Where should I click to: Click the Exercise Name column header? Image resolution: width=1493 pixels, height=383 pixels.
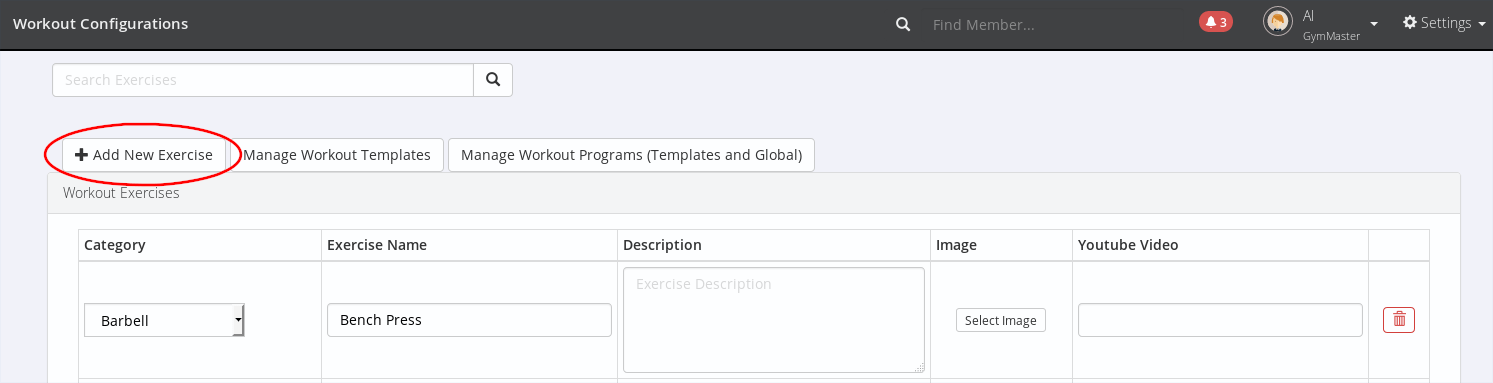377,245
